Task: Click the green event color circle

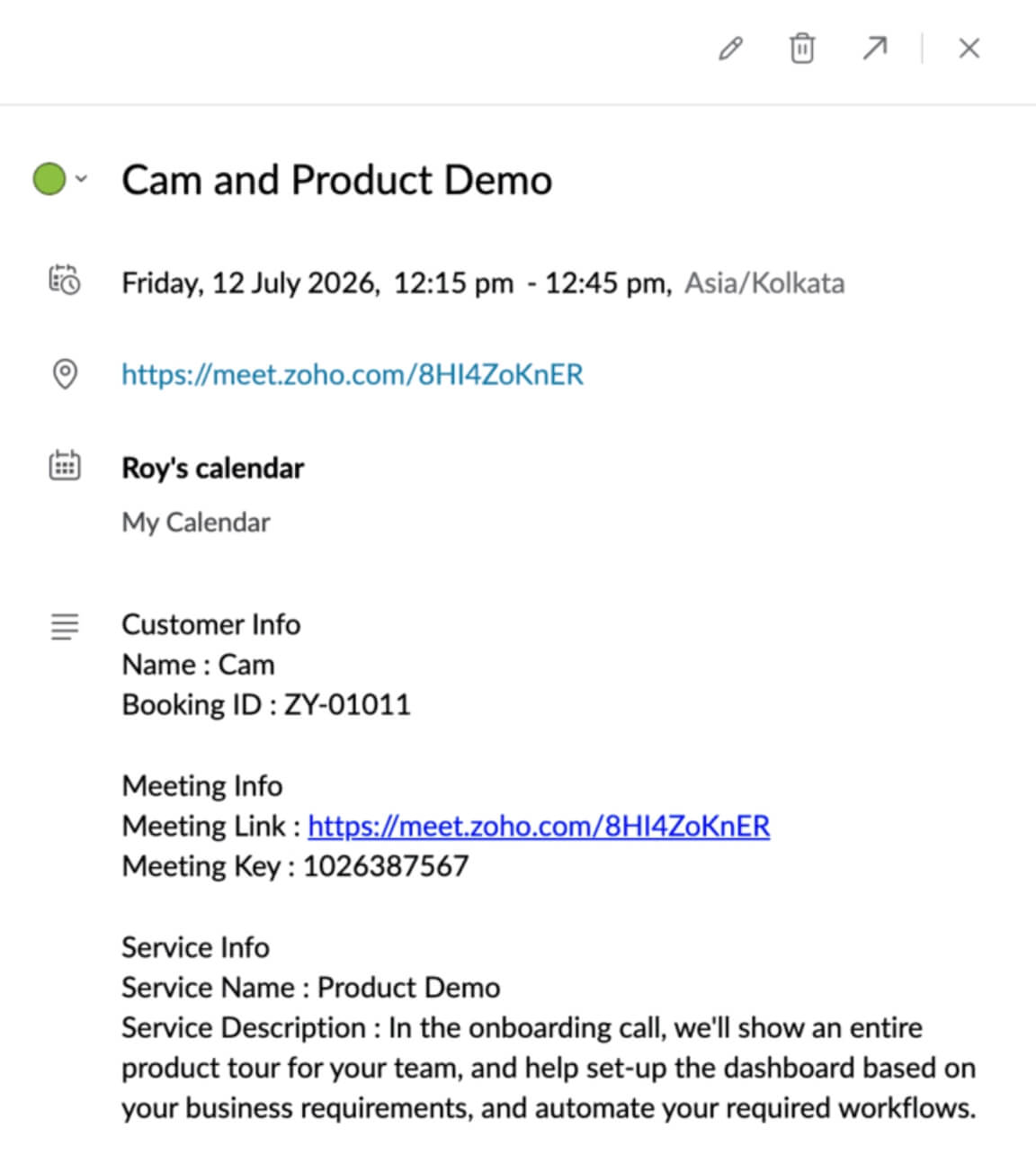Action: tap(49, 178)
